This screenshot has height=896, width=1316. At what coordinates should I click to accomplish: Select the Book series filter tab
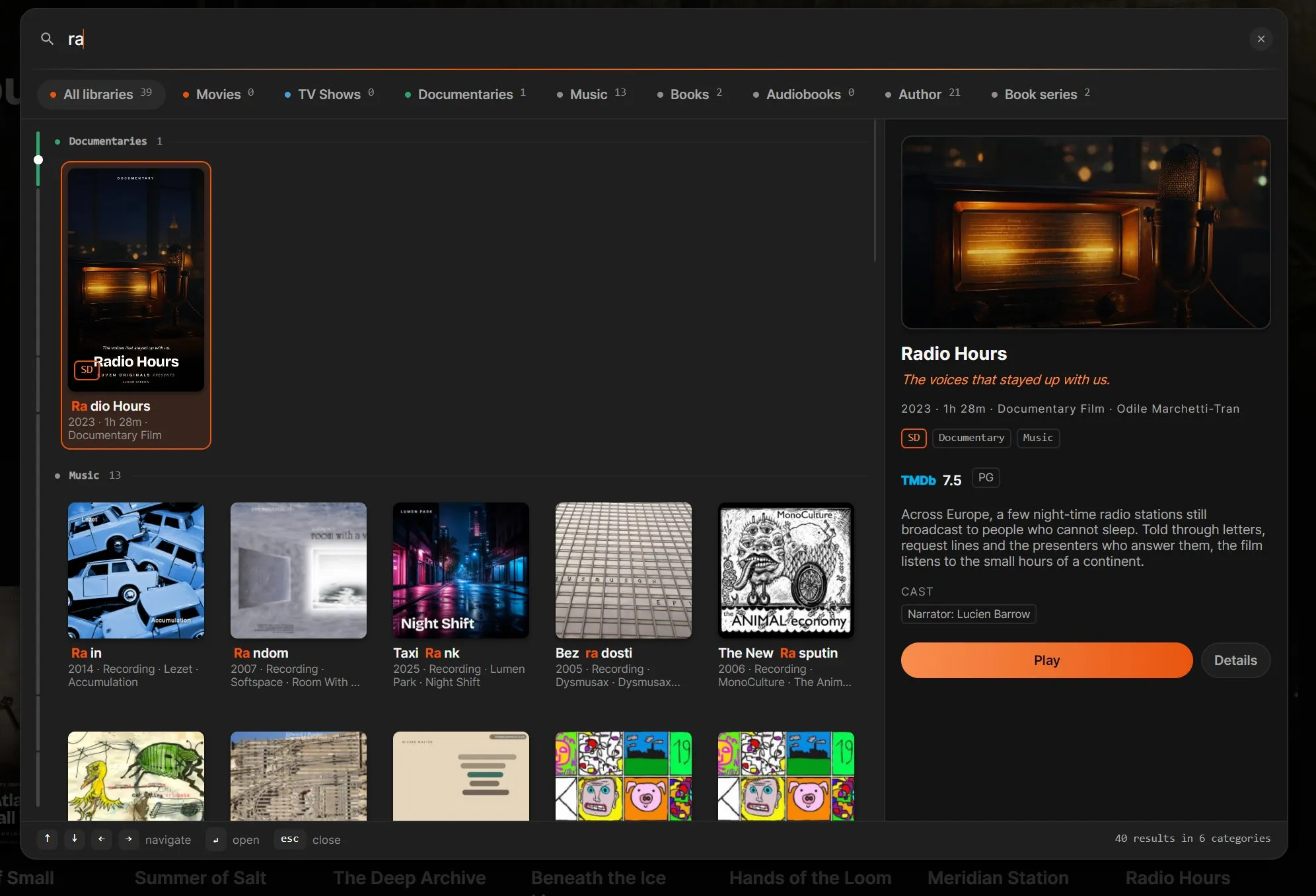[x=1041, y=94]
